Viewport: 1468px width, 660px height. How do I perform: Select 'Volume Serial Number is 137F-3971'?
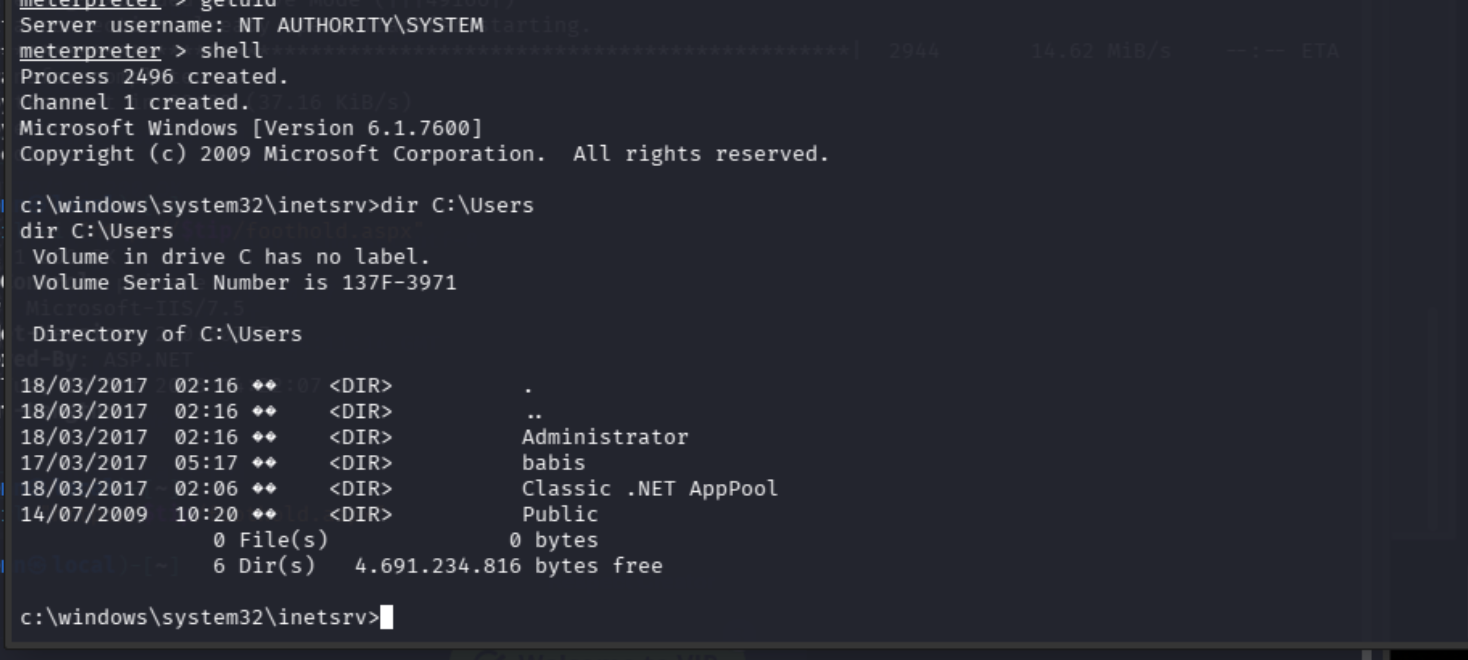[x=244, y=283]
